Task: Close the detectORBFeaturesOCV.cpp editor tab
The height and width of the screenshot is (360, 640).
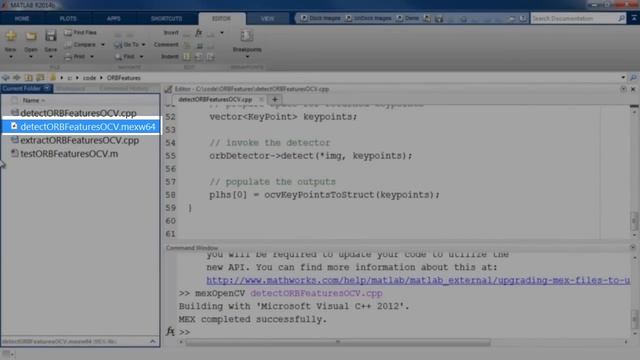Action: click(x=261, y=99)
